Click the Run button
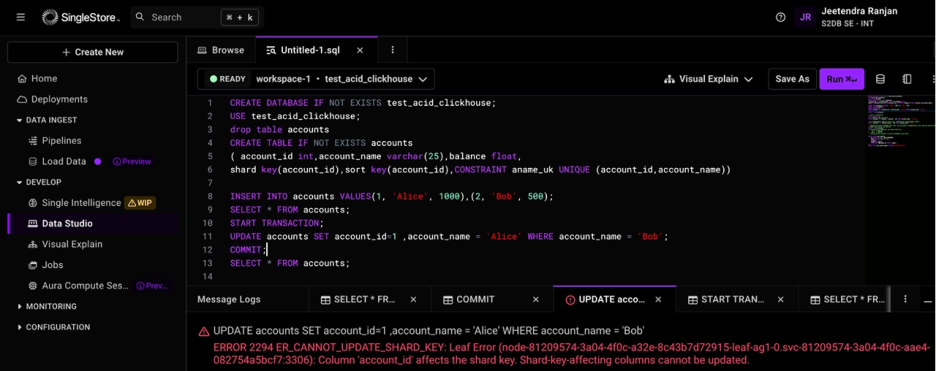Viewport: 936px width, 371px height. [x=842, y=79]
